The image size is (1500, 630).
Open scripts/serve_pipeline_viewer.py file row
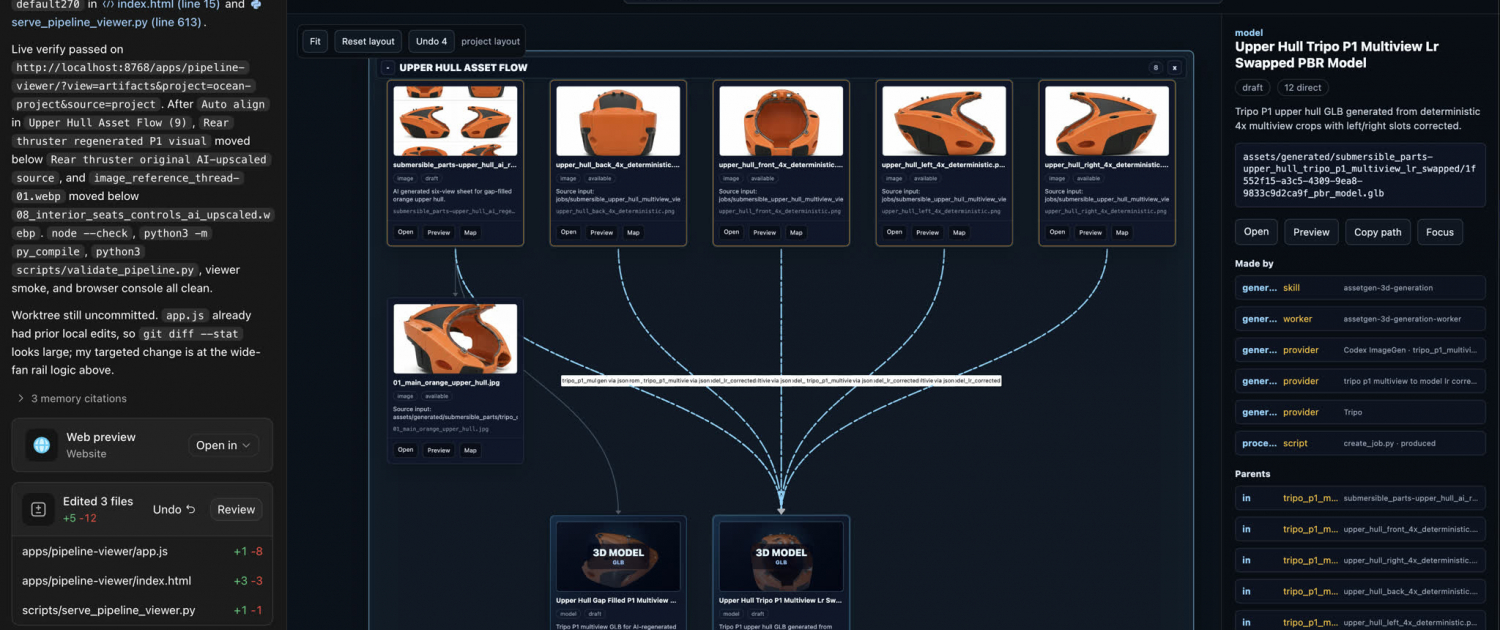pyautogui.click(x=142, y=610)
